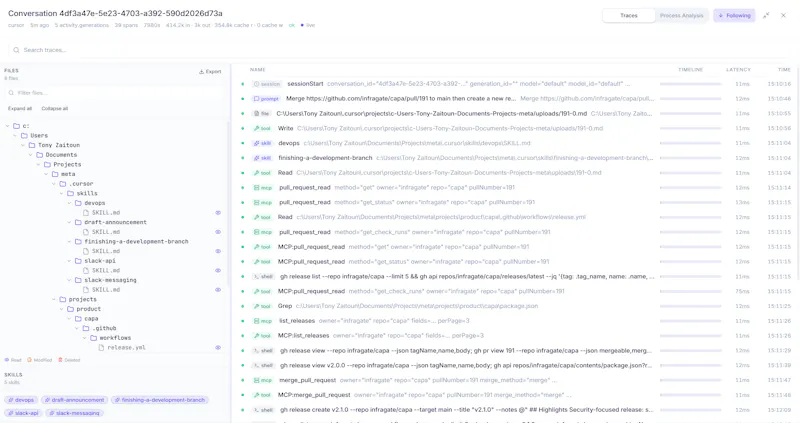The image size is (800, 423).
Task: Click tool badge on MCP:list_releases row
Action: click(262, 336)
